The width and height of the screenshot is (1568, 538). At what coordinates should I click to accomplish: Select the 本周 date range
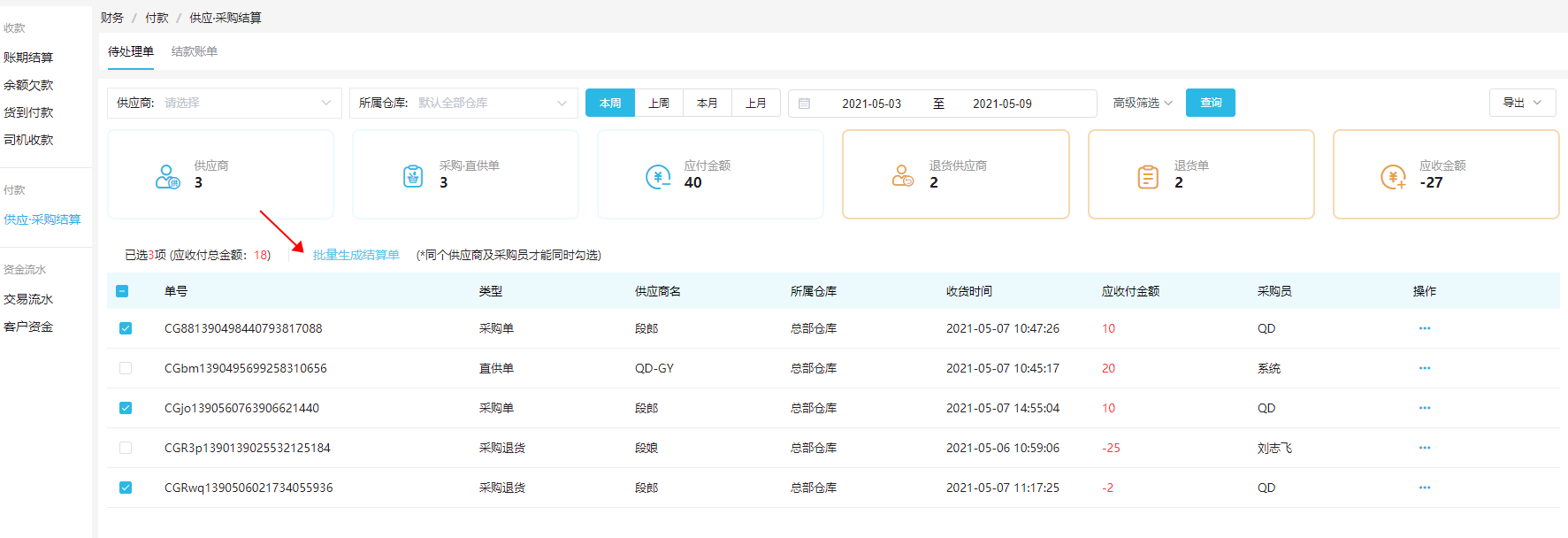(x=610, y=103)
